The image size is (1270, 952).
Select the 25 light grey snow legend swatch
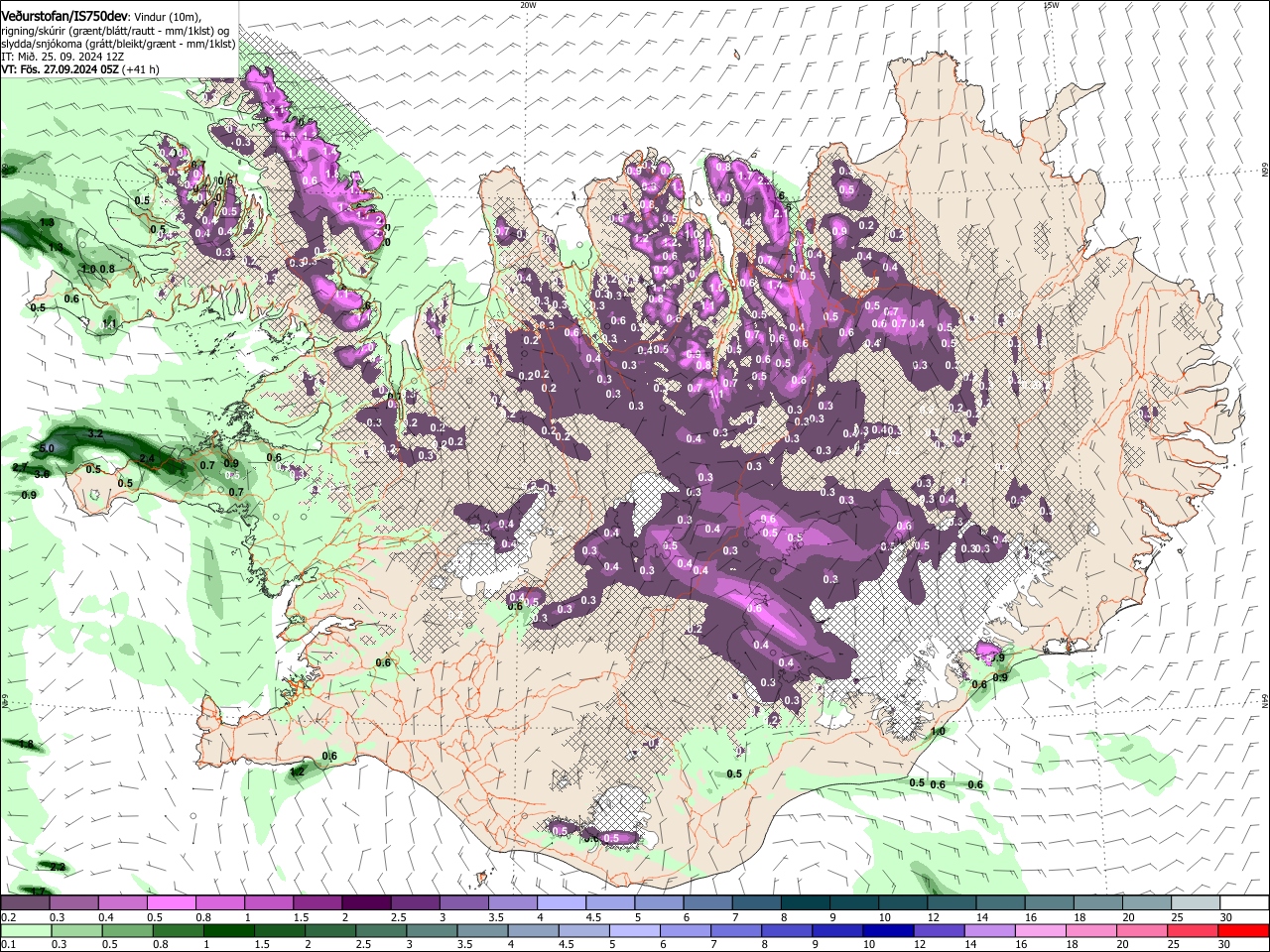pos(1195,903)
